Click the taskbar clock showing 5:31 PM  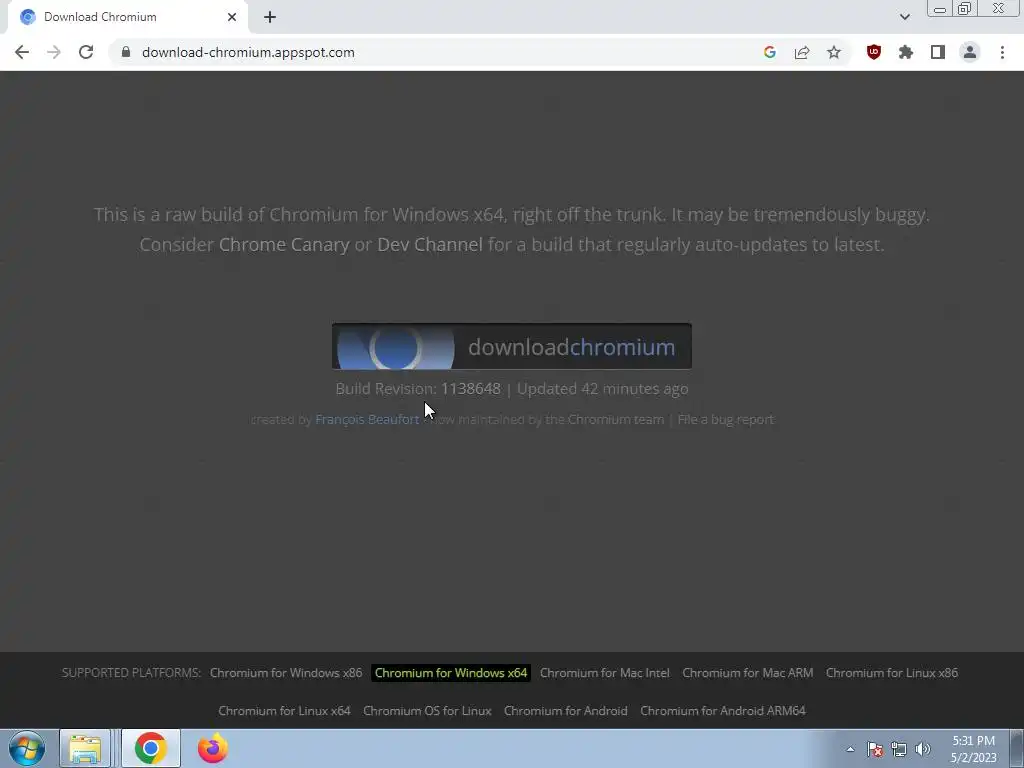tap(974, 749)
